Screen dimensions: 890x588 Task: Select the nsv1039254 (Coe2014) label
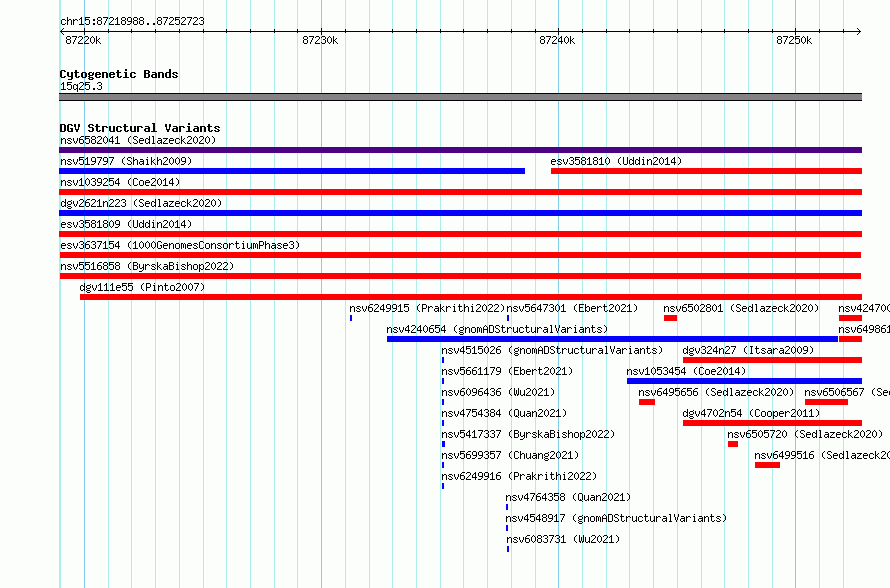coord(120,182)
